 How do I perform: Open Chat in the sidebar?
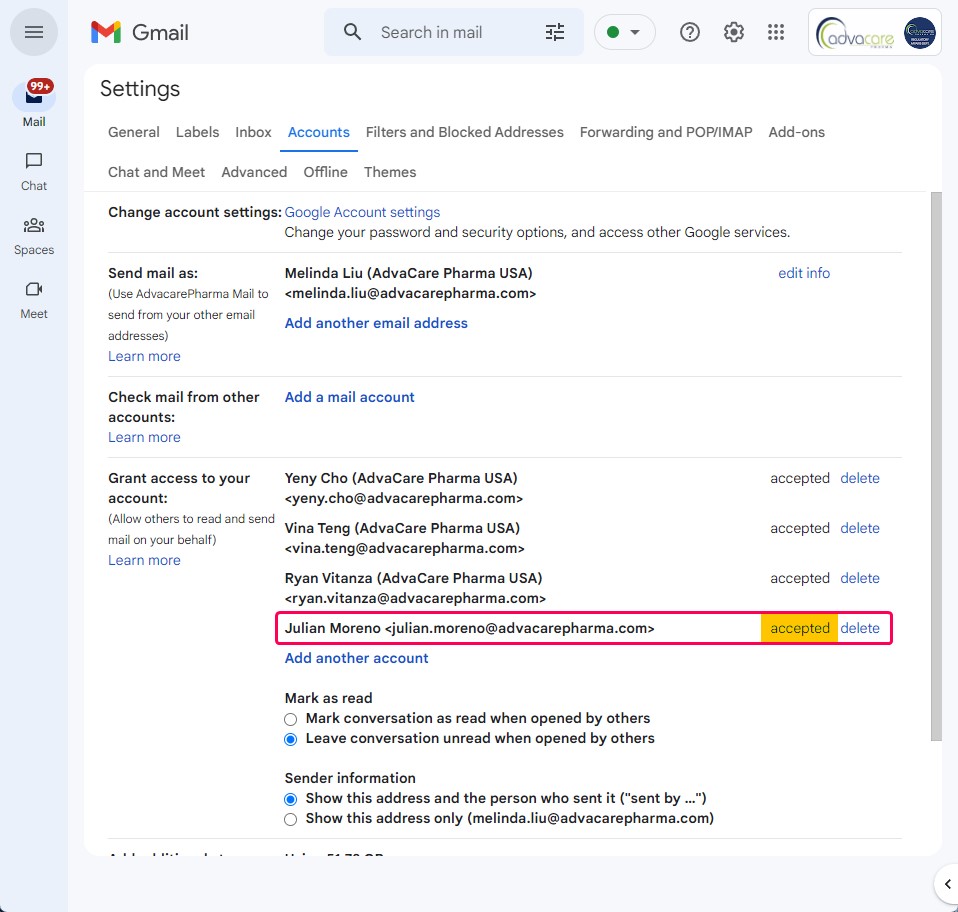[x=34, y=172]
